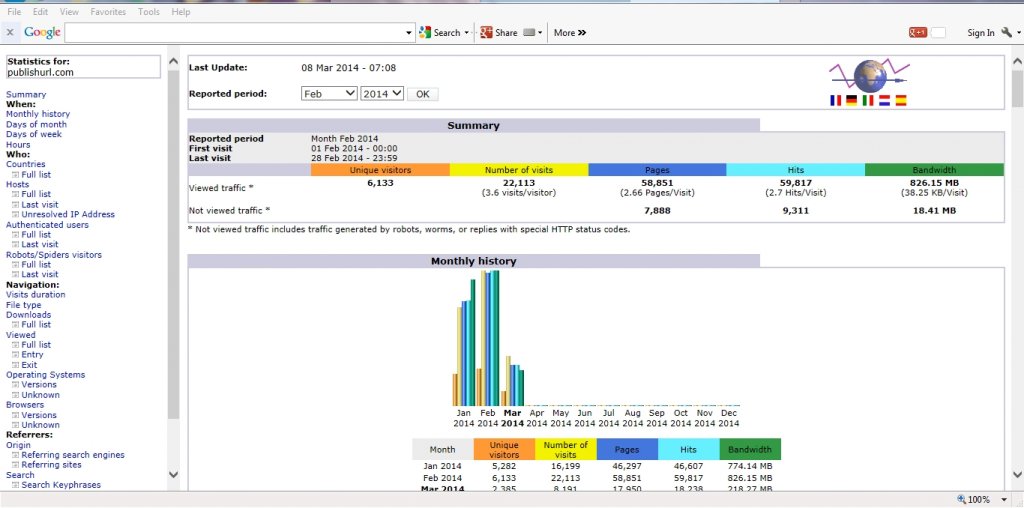This screenshot has height=508, width=1024.
Task: Go to Monthly history in sidebar
Action: (x=38, y=114)
